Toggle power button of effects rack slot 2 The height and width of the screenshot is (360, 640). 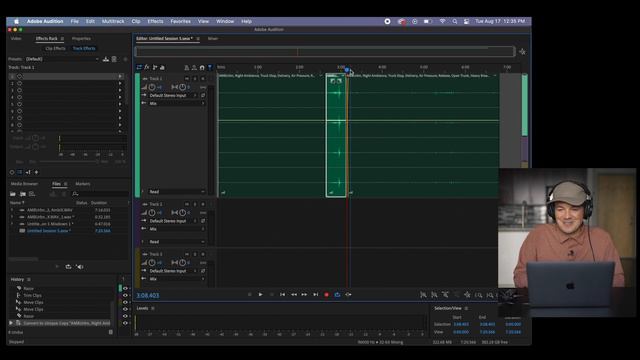click(19, 83)
